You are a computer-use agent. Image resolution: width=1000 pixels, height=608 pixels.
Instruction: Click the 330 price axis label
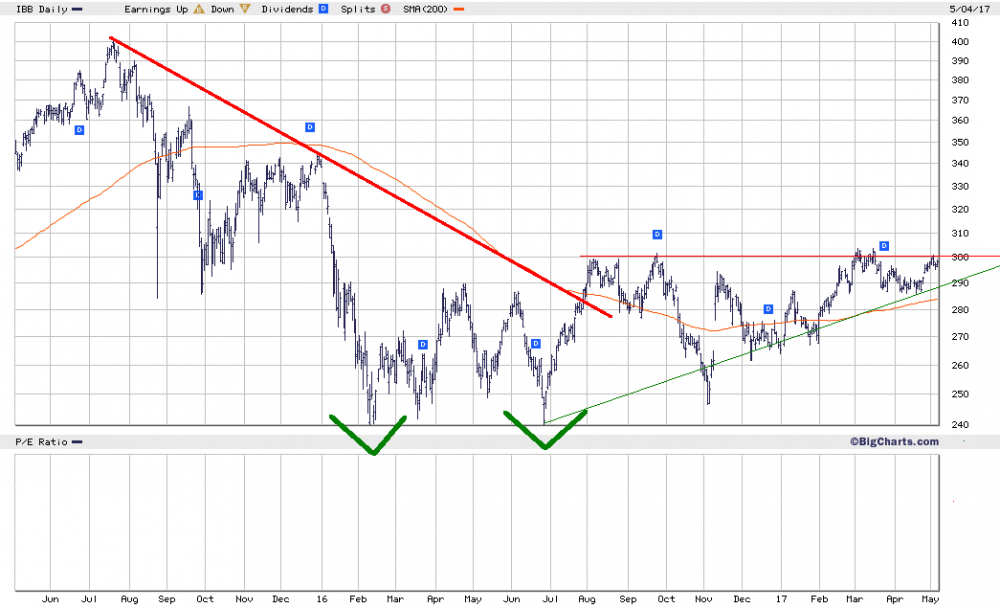(x=960, y=186)
